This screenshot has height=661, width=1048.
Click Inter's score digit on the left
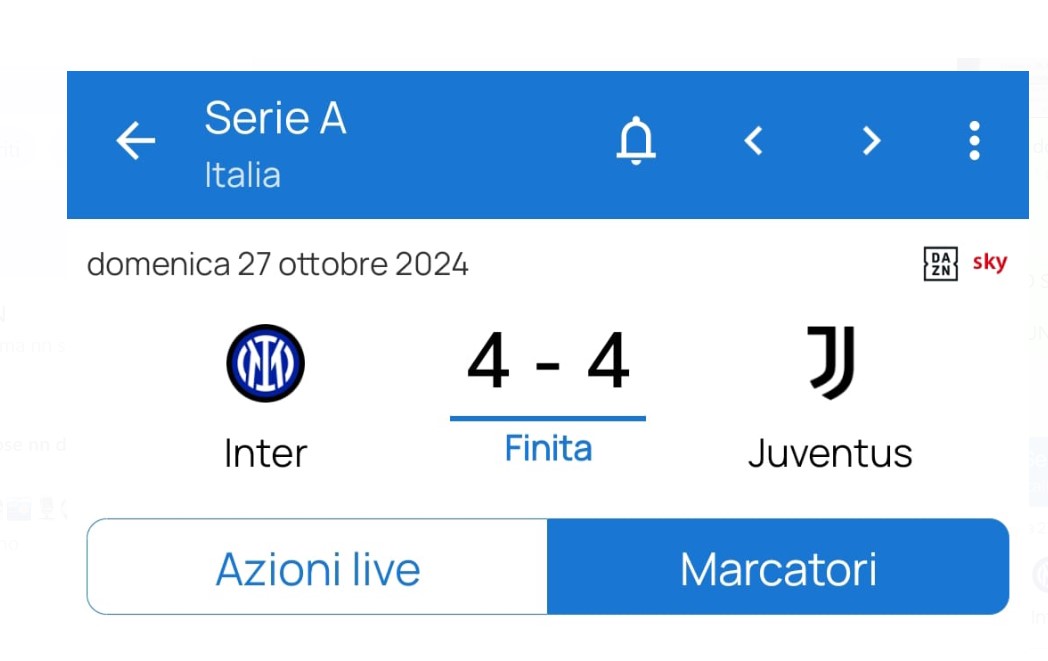tap(488, 362)
